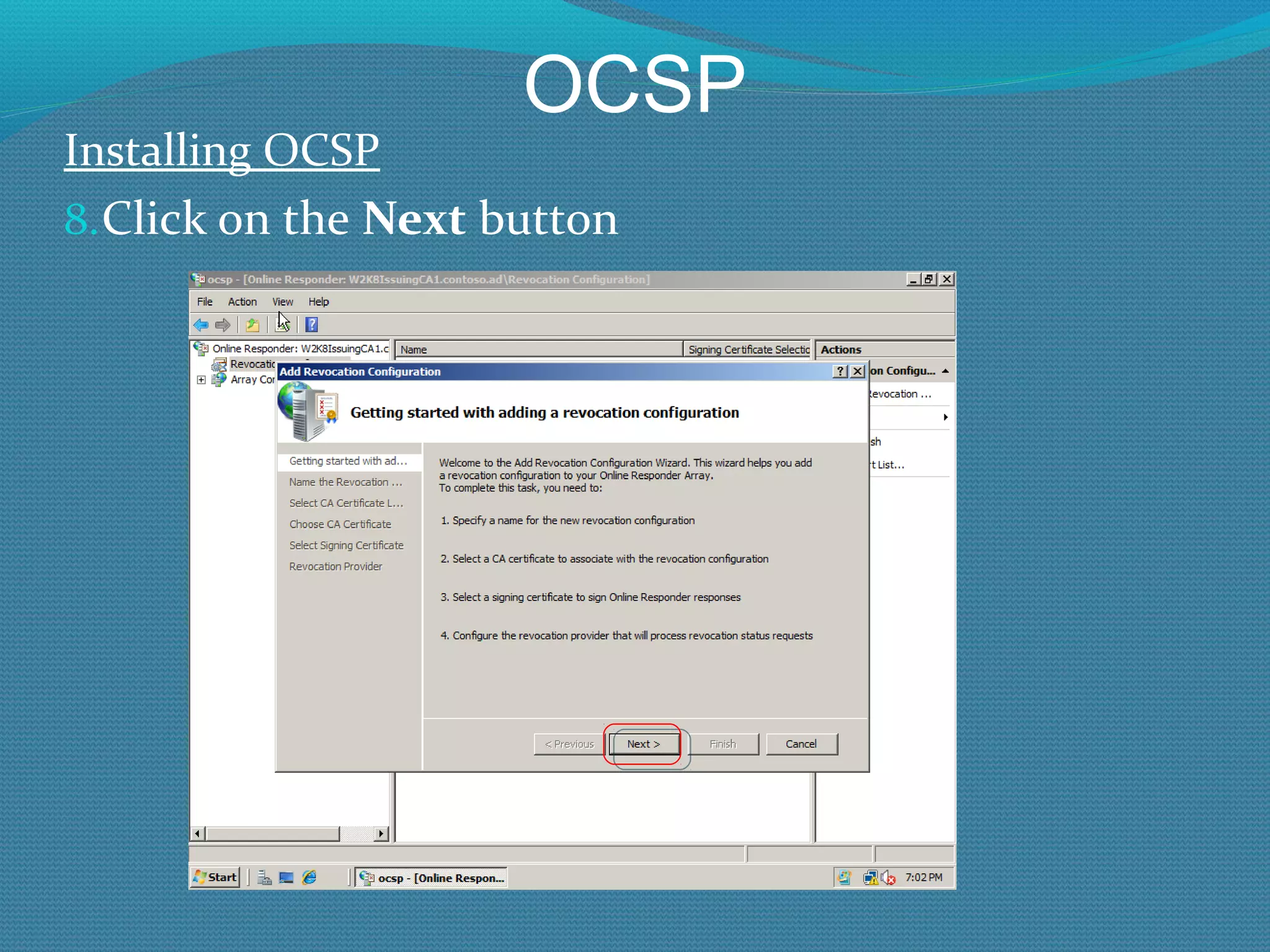This screenshot has width=1270, height=952.
Task: Open the View menu
Action: (283, 302)
